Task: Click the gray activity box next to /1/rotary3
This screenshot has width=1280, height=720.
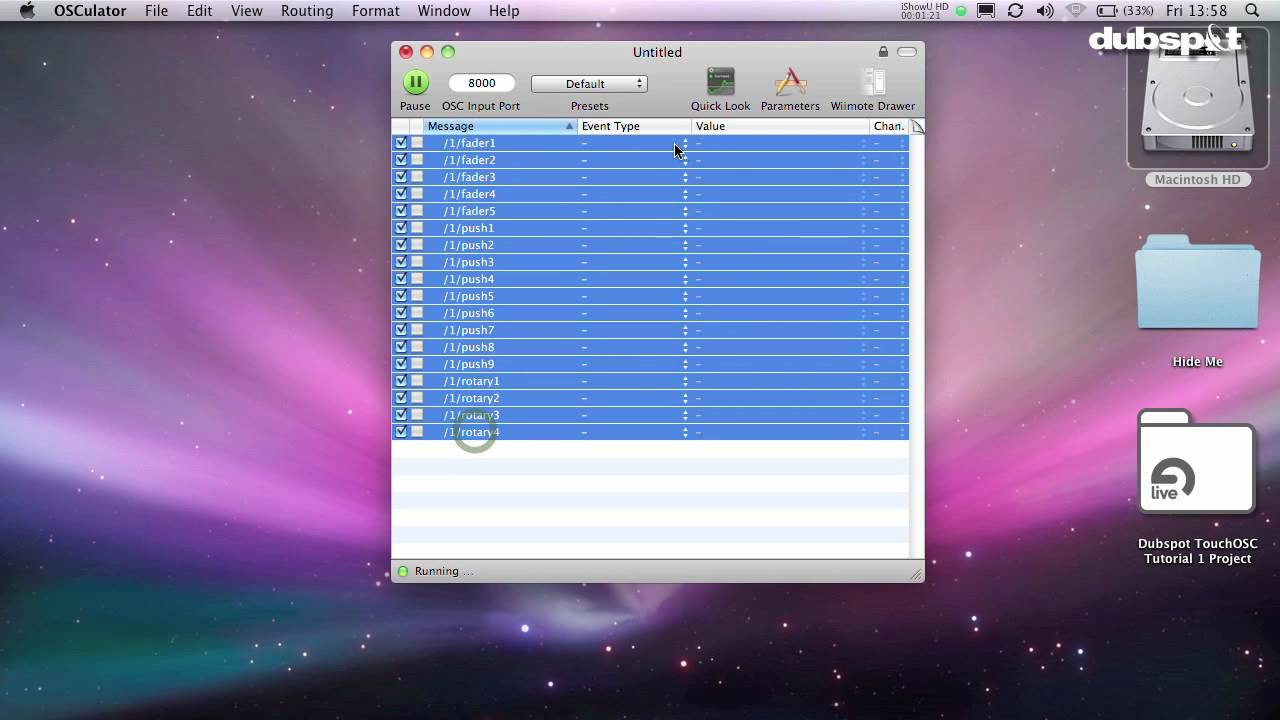Action: point(417,415)
